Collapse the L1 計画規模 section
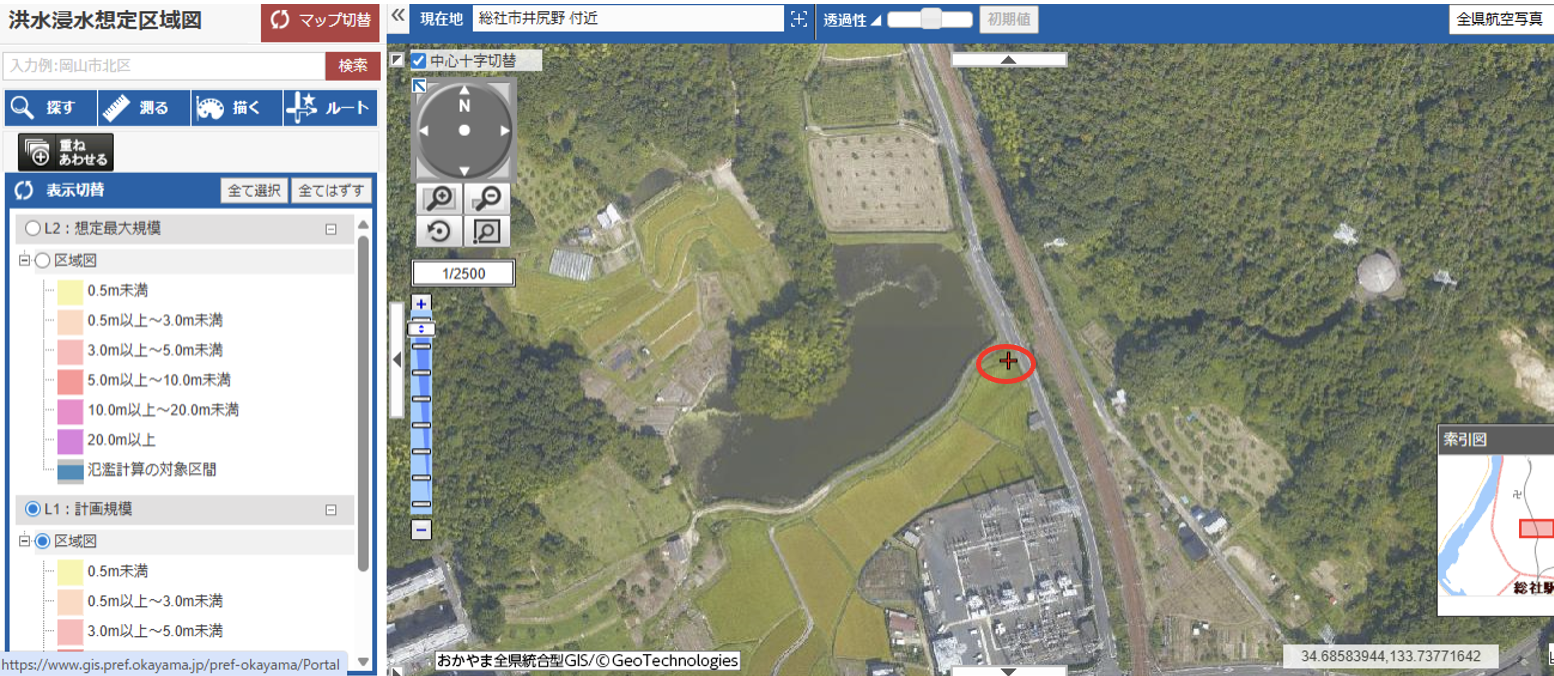 [x=330, y=510]
